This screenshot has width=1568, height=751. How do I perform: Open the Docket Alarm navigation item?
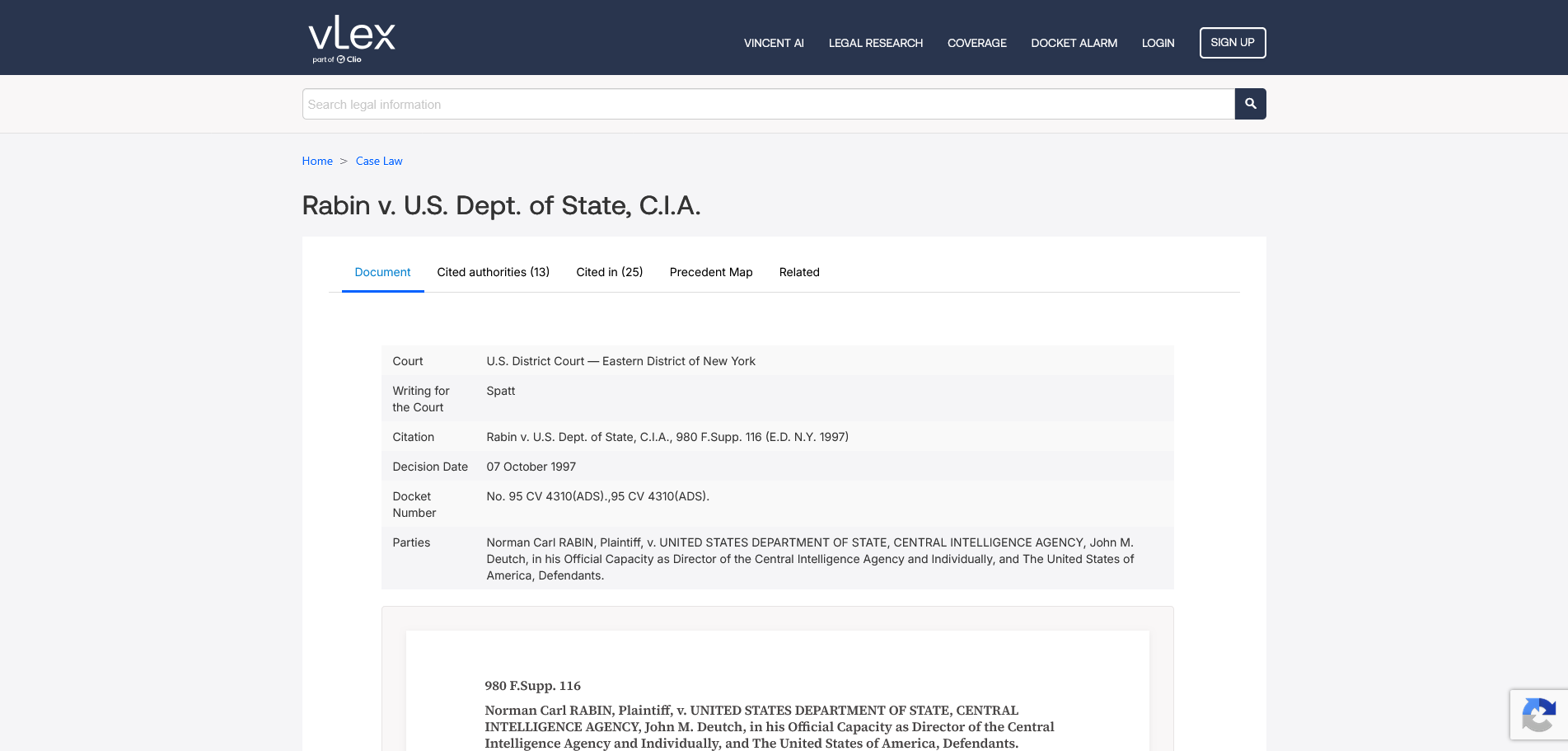[x=1074, y=43]
